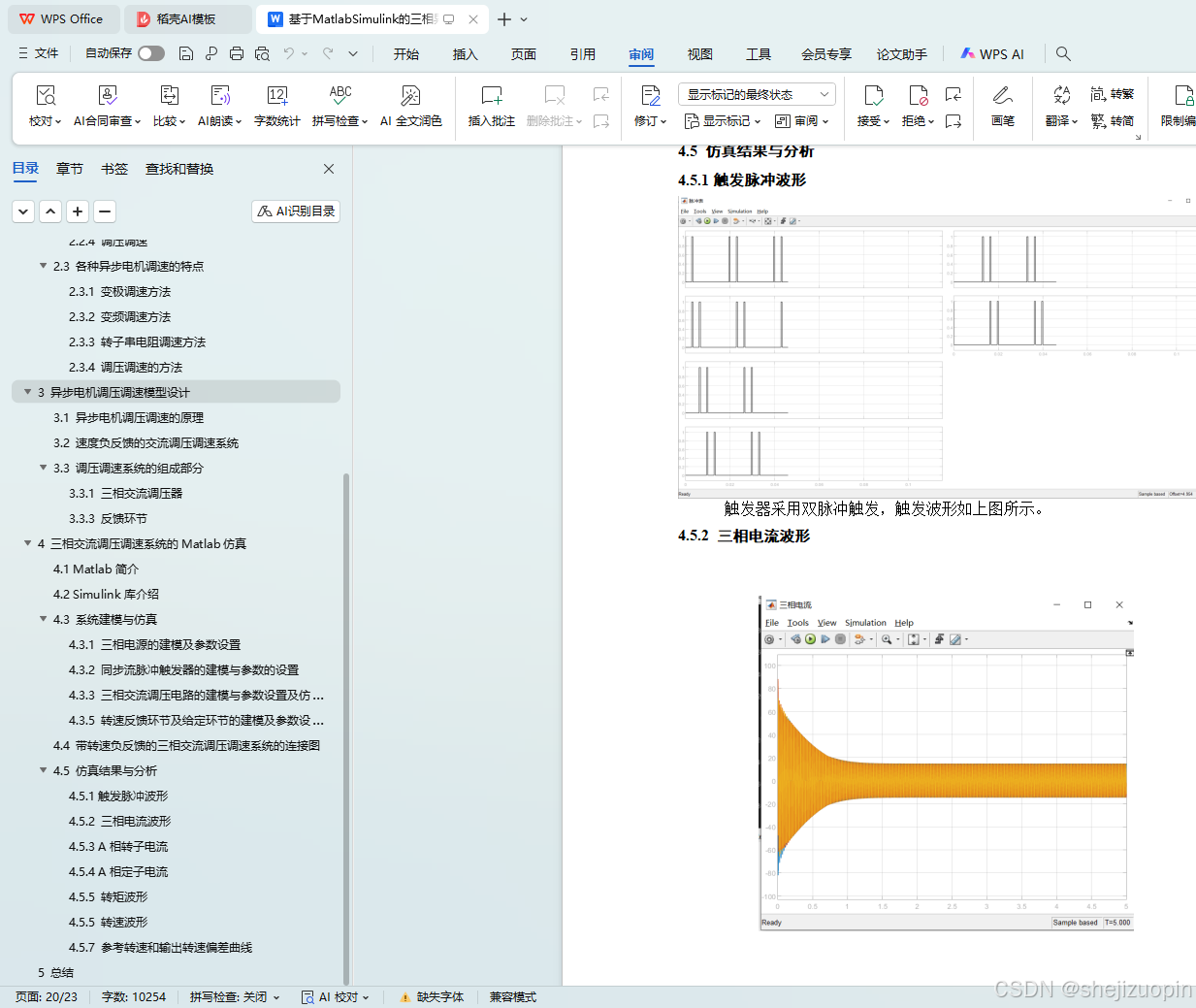Open the 拼写检查: 关闭 status dropdown
The height and width of the screenshot is (1008, 1196).
[x=235, y=996]
